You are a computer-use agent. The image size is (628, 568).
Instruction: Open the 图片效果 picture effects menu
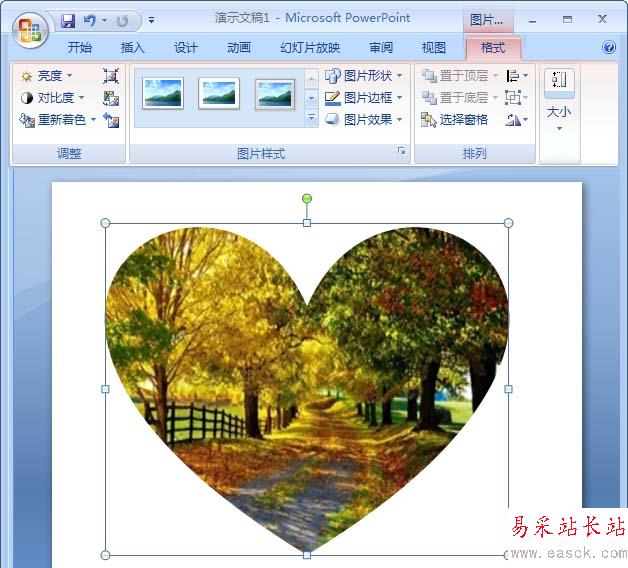pyautogui.click(x=363, y=120)
